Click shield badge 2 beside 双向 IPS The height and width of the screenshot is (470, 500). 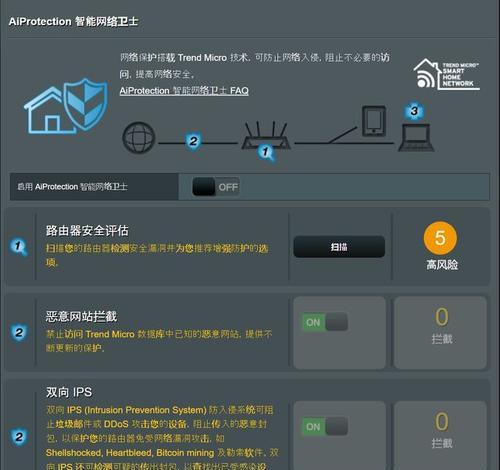point(19,437)
